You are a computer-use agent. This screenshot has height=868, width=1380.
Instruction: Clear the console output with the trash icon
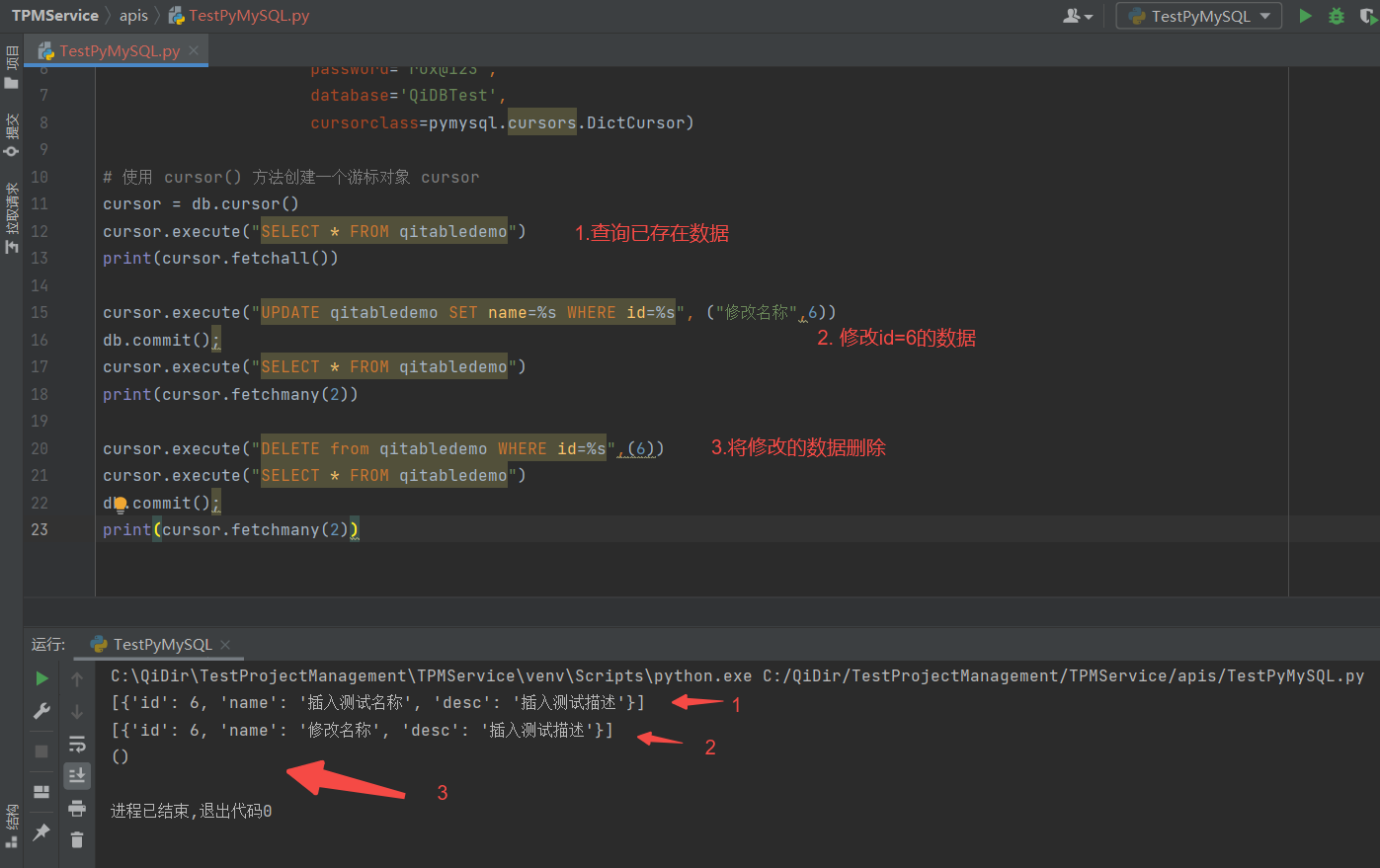pyautogui.click(x=77, y=840)
